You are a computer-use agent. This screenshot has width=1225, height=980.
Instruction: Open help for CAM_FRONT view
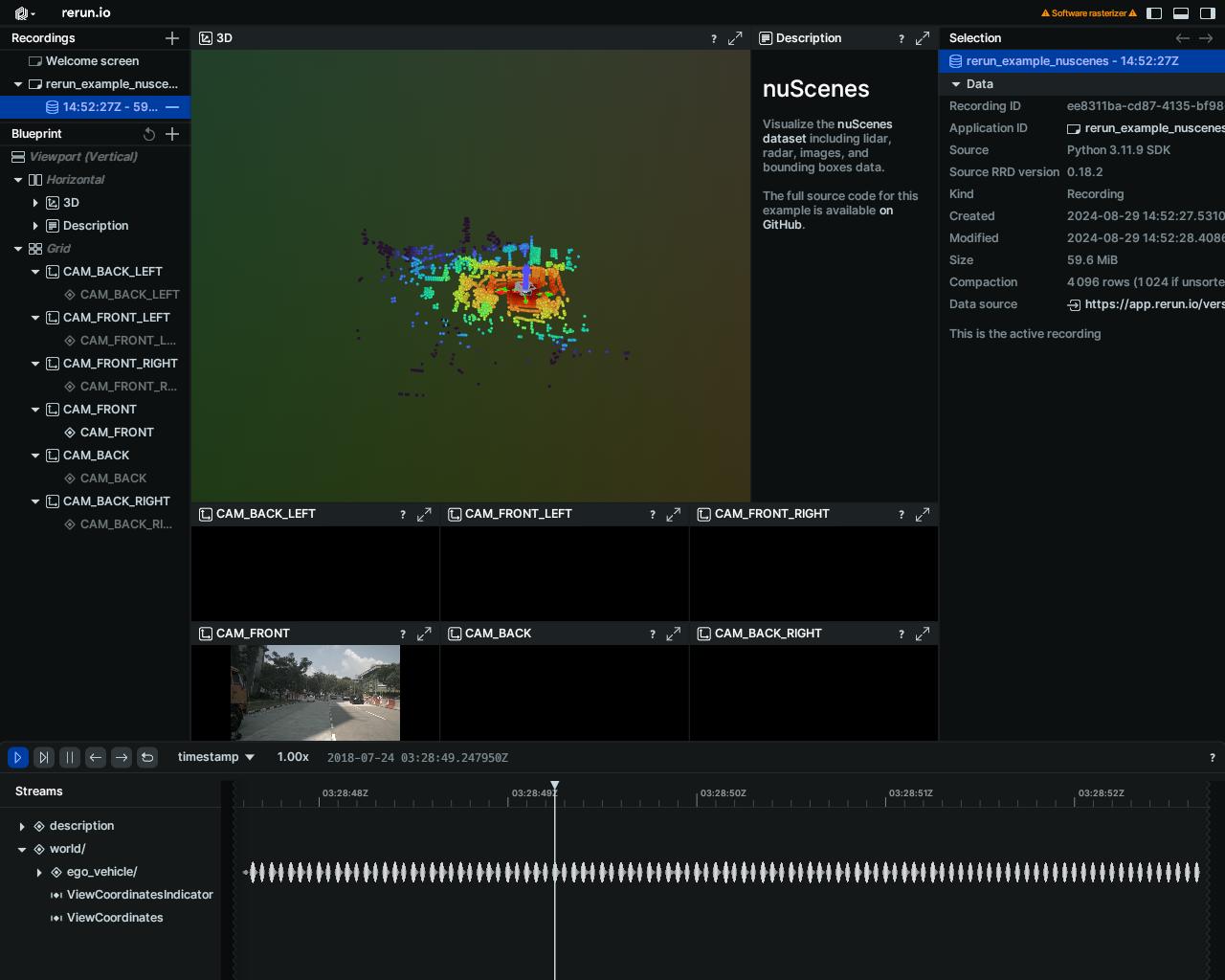(x=403, y=635)
